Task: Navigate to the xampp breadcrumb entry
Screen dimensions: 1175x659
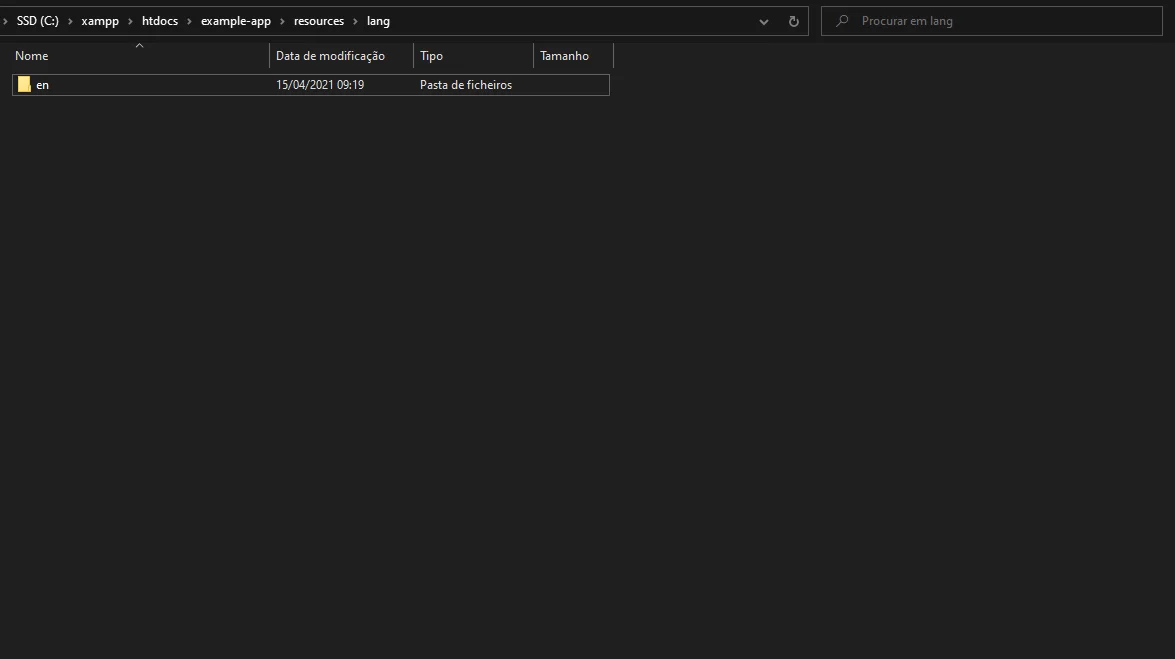Action: coord(100,20)
